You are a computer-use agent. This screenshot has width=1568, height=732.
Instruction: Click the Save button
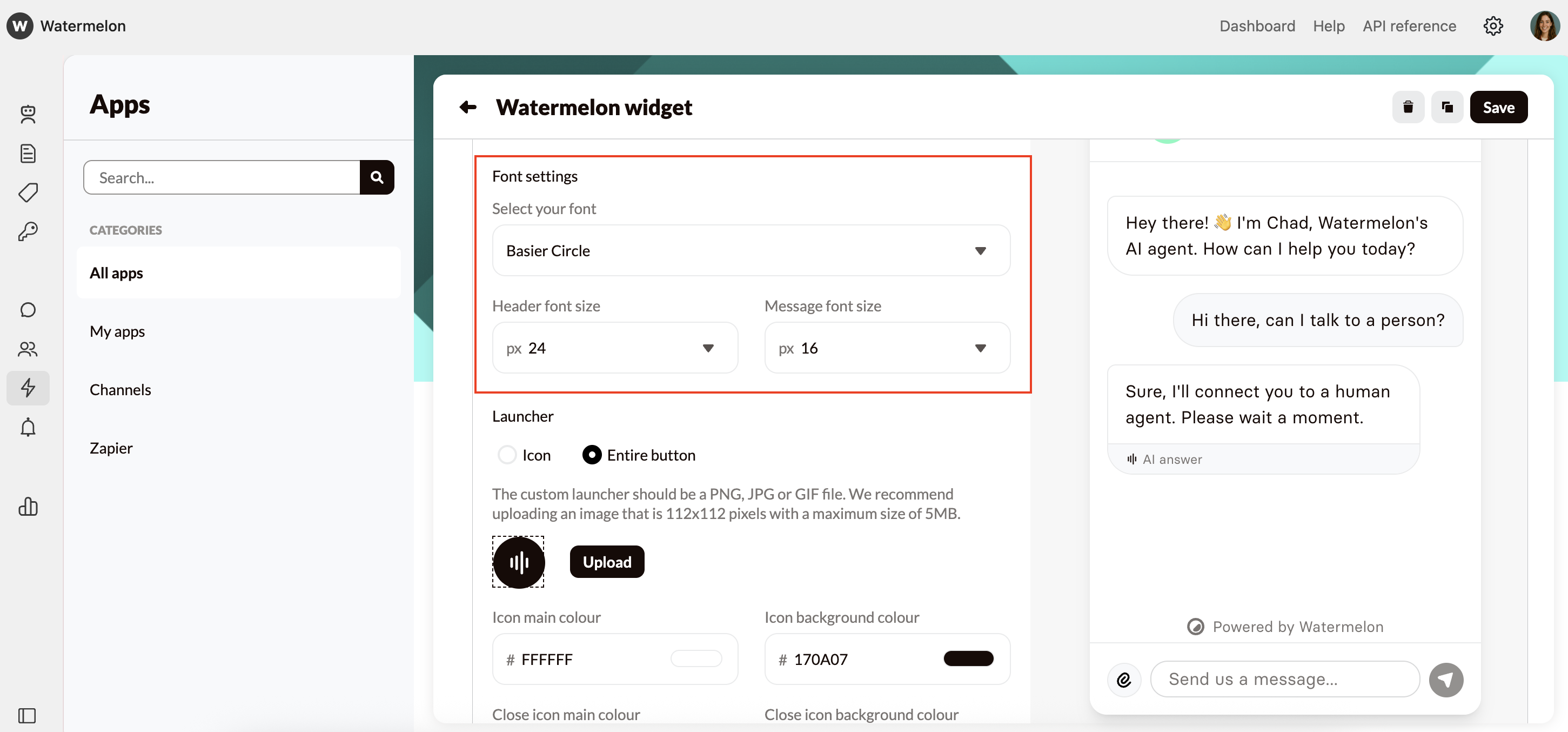1499,107
